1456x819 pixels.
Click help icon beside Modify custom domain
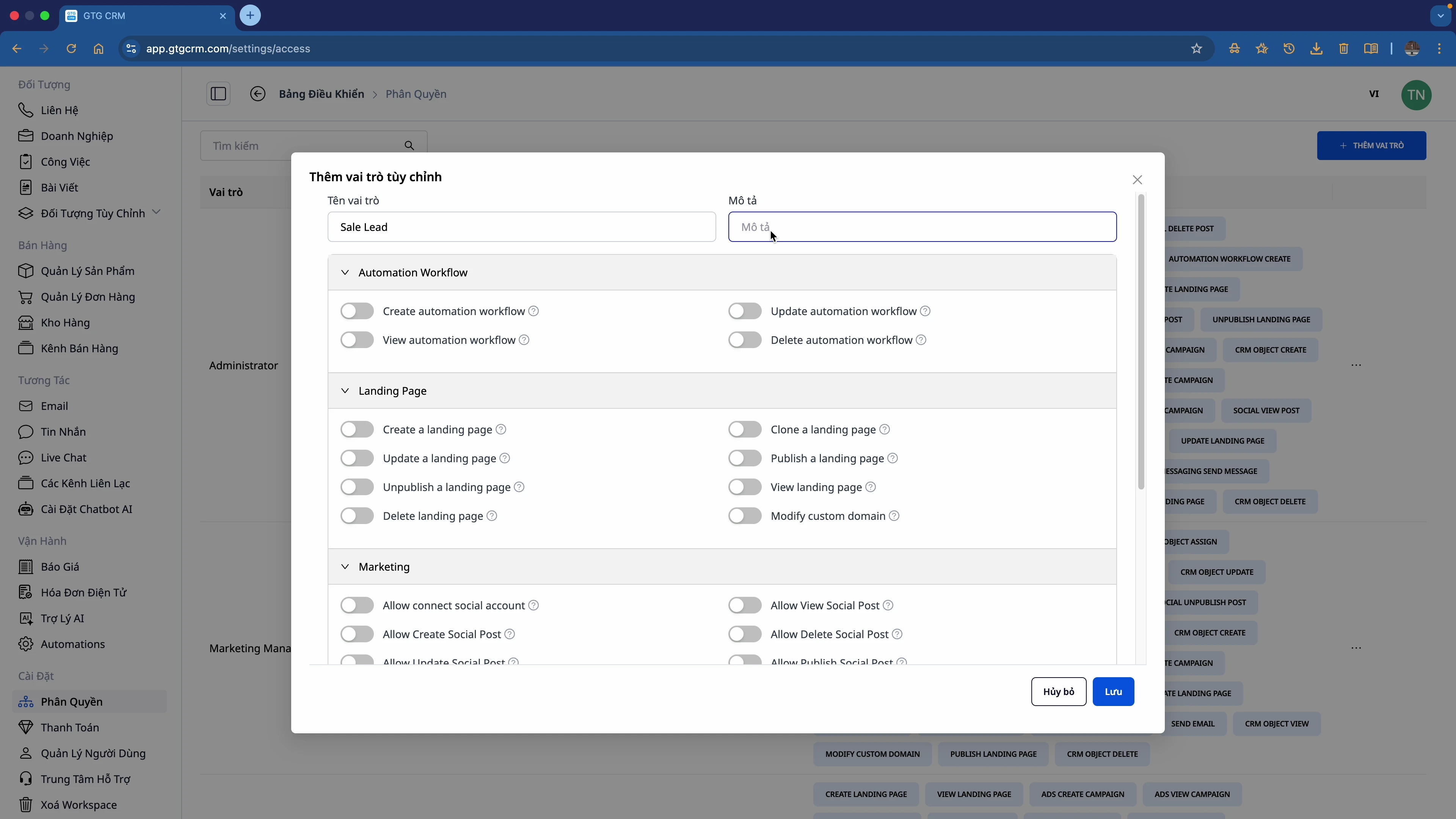point(894,516)
